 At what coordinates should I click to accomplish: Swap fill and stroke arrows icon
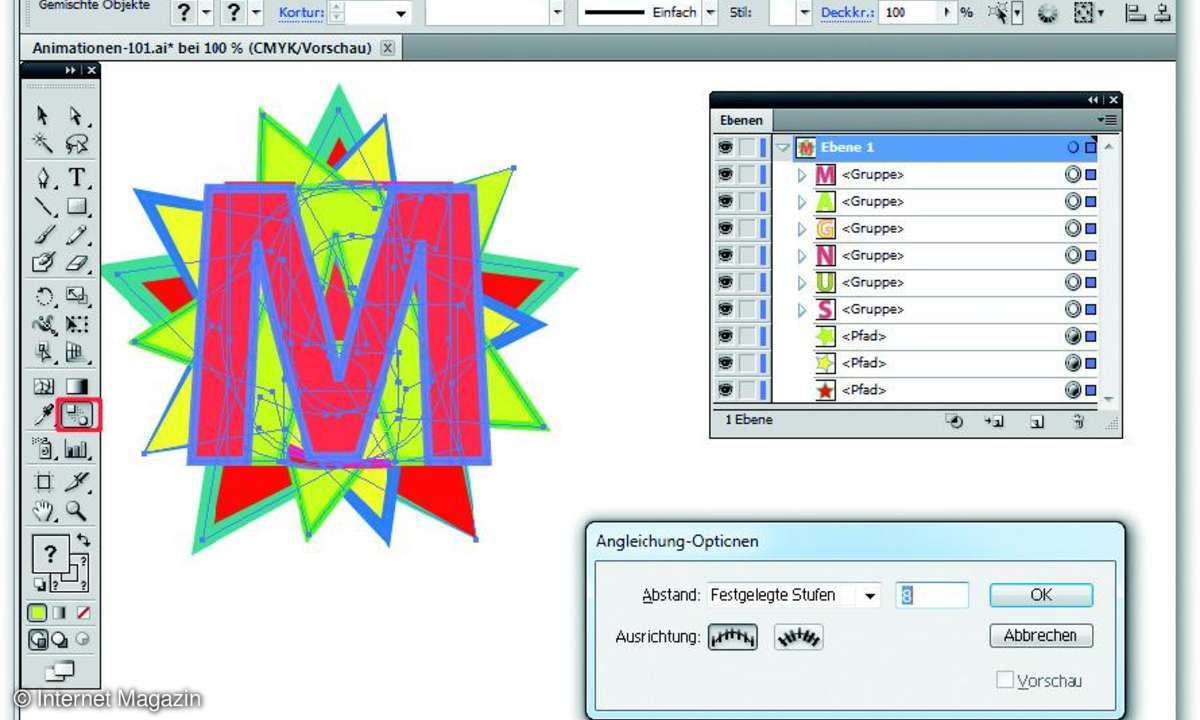click(x=83, y=541)
